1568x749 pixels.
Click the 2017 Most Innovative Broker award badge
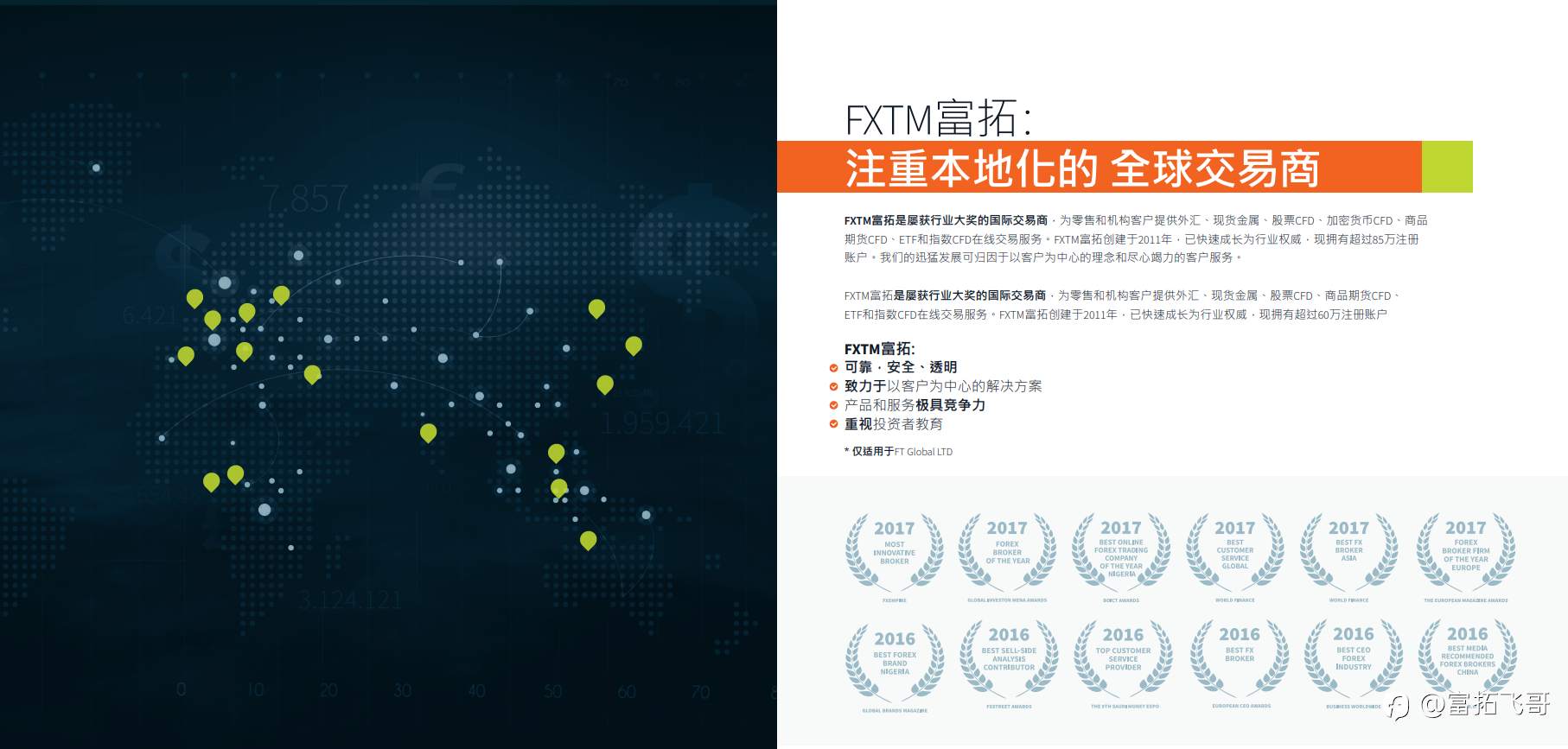[x=894, y=553]
